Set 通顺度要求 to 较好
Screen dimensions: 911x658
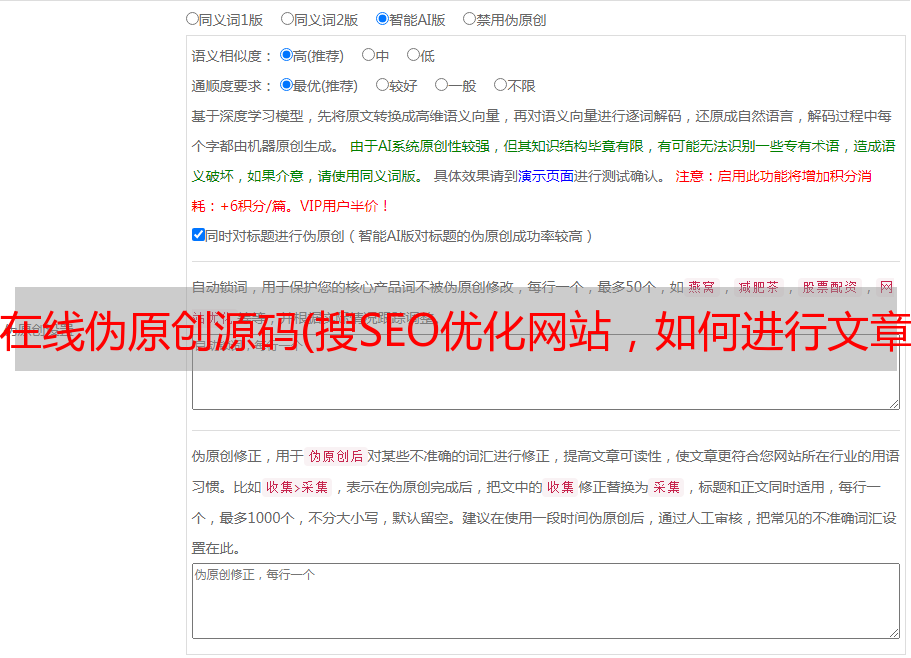[382, 85]
